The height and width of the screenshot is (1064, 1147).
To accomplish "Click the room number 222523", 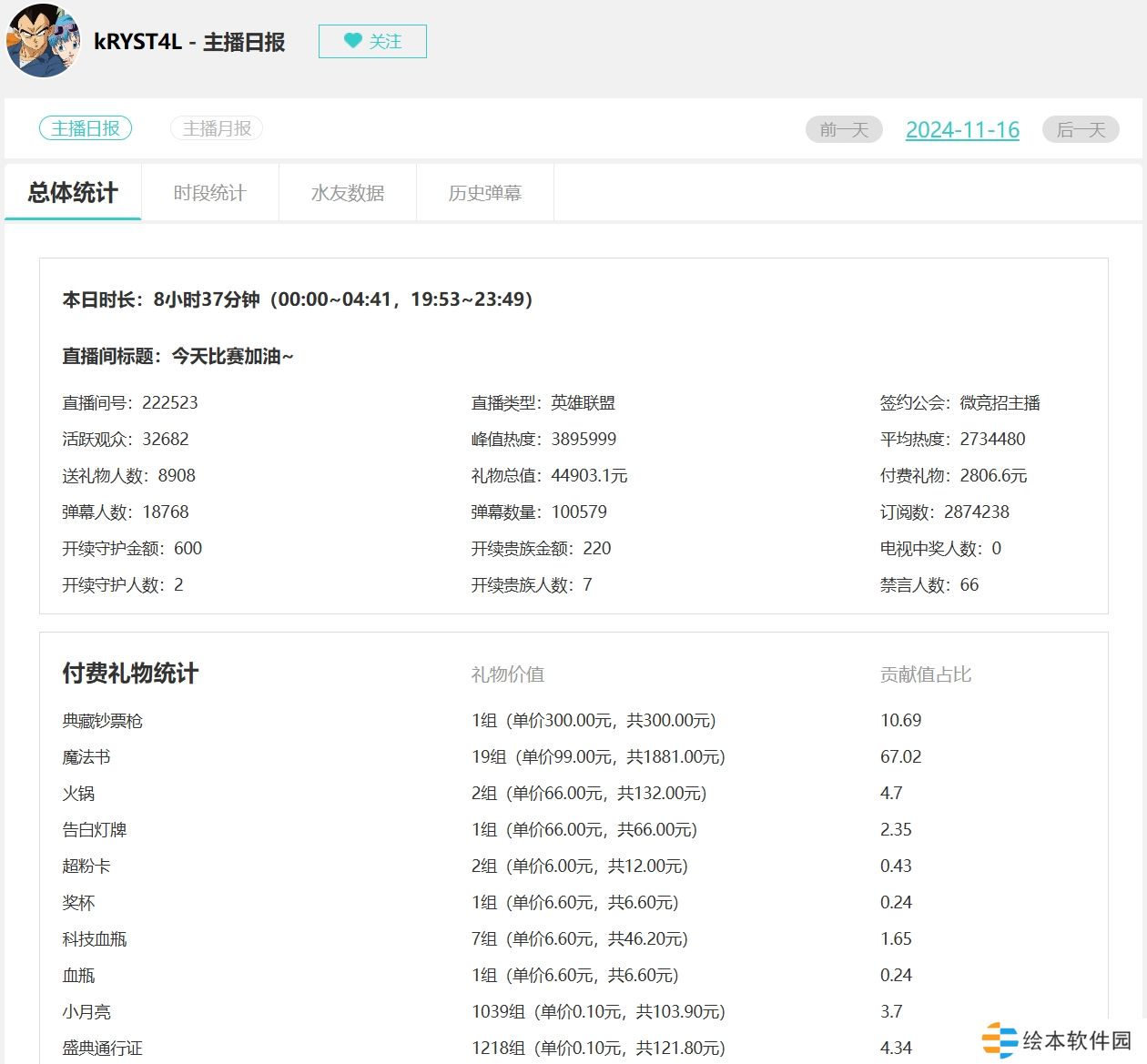I will [x=169, y=402].
